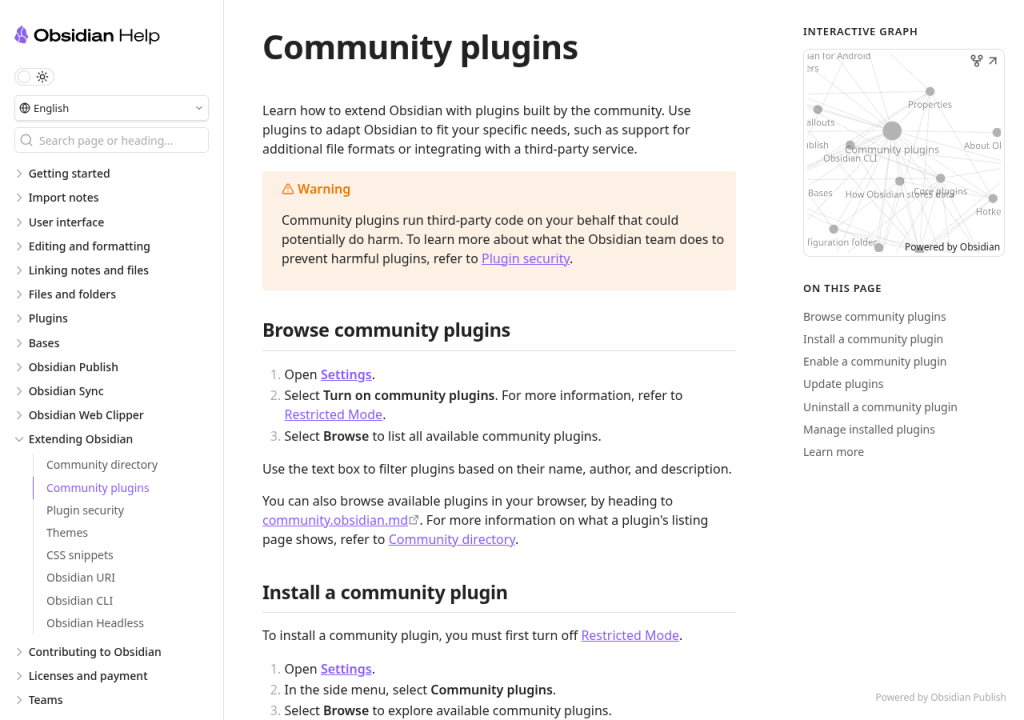Screen dimensions: 1024x720
Task: Open the Plugin security sidebar page
Action: [85, 510]
